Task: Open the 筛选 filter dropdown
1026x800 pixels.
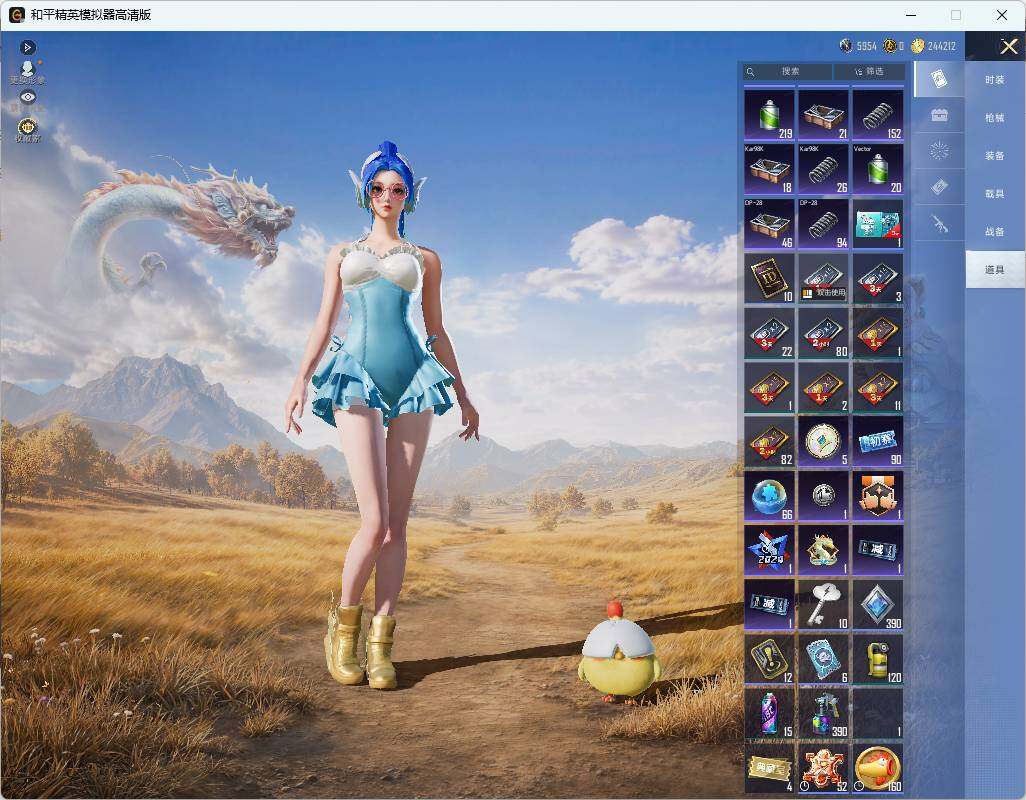Action: [869, 71]
